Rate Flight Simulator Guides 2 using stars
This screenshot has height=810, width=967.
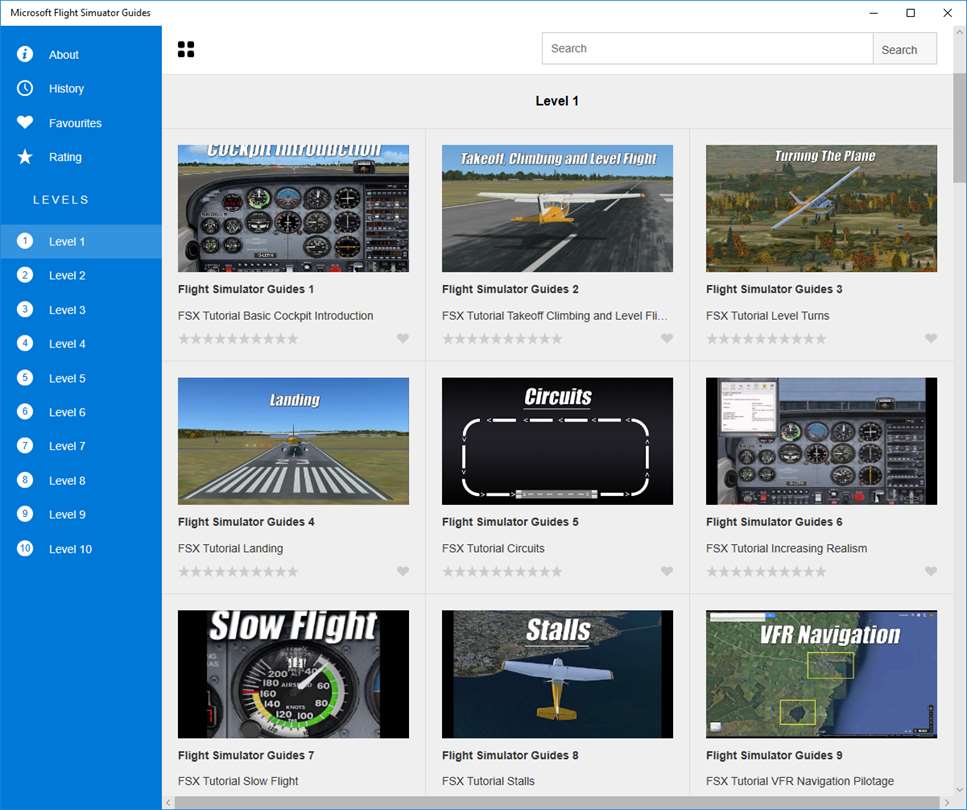[502, 339]
